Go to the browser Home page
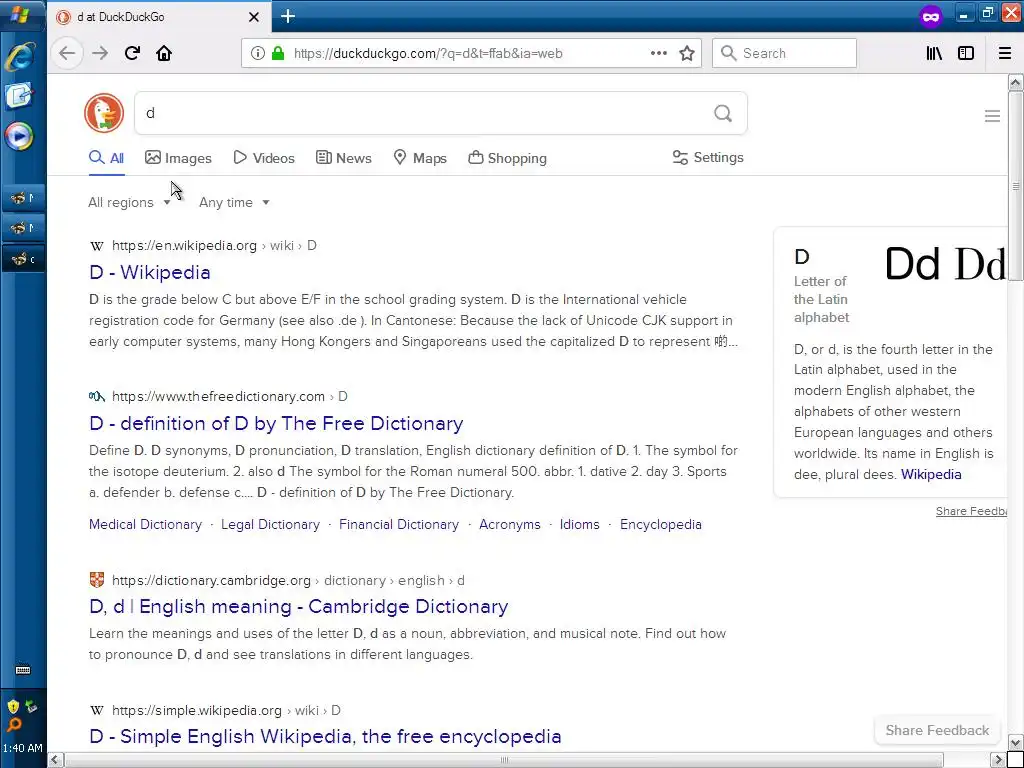The image size is (1024, 768). pos(164,54)
